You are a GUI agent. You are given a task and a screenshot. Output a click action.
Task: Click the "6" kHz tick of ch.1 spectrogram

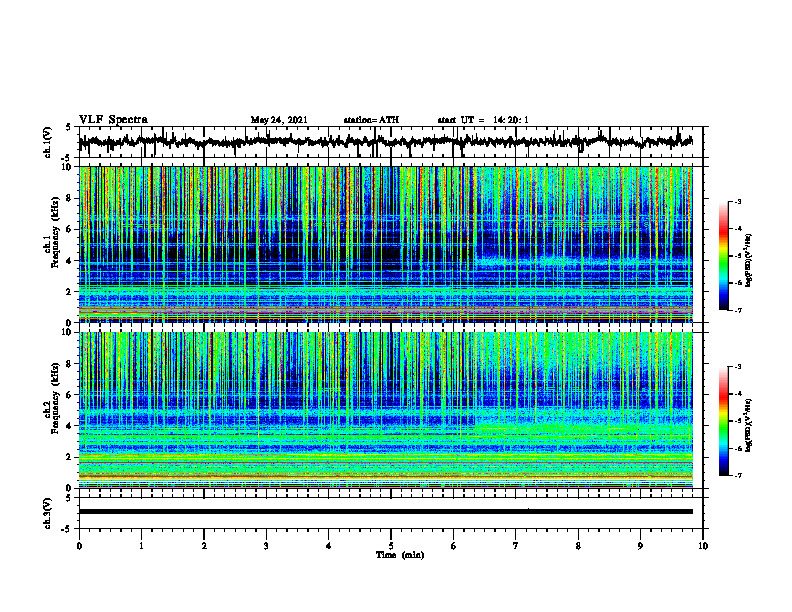[71, 229]
